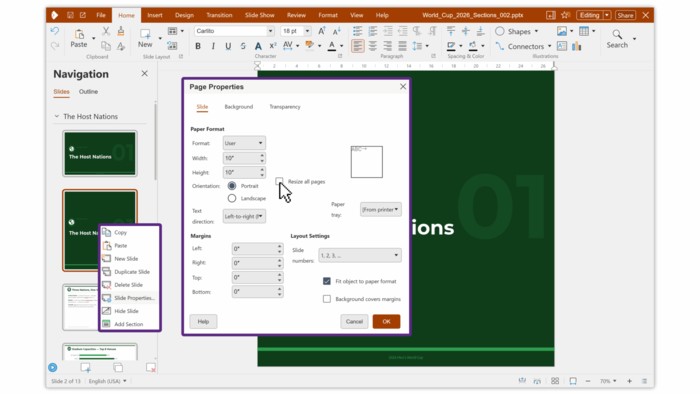
Task: Open Connectors dropdown
Action: 550,46
